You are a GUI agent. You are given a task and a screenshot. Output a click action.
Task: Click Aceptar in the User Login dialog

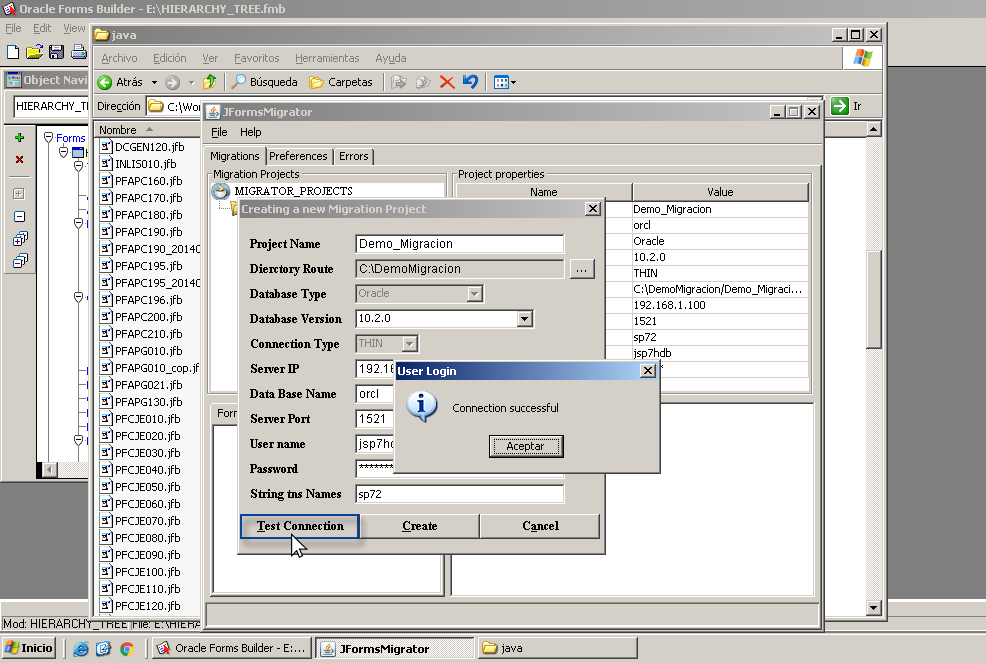526,446
